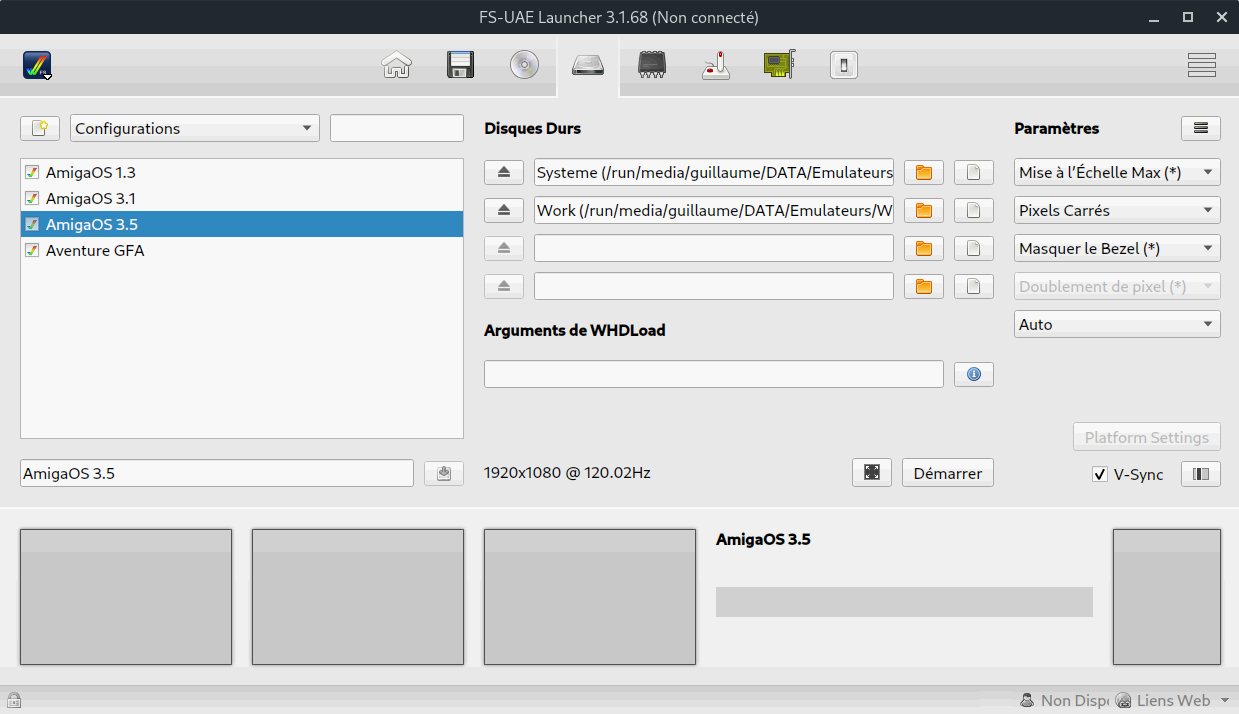Click the second screenshot thumbnail
This screenshot has width=1239, height=714.
click(x=358, y=597)
